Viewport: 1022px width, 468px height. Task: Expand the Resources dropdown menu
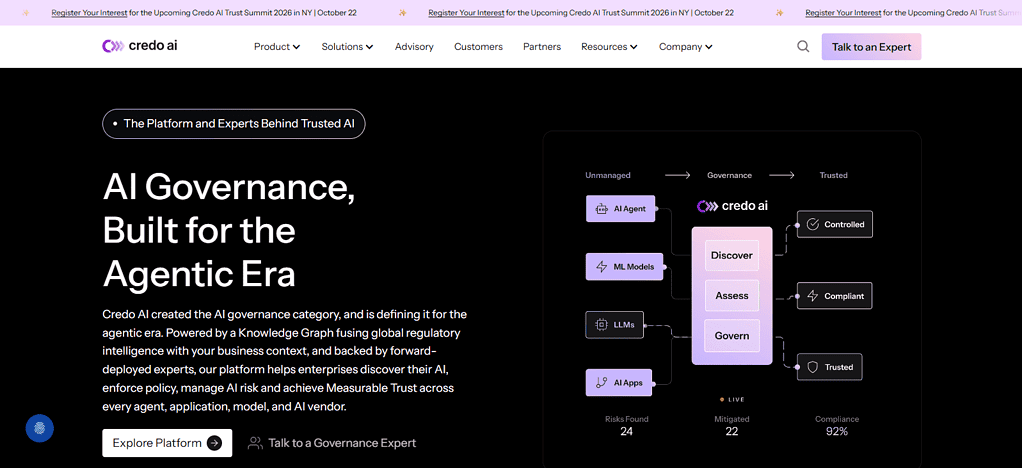[x=609, y=46]
